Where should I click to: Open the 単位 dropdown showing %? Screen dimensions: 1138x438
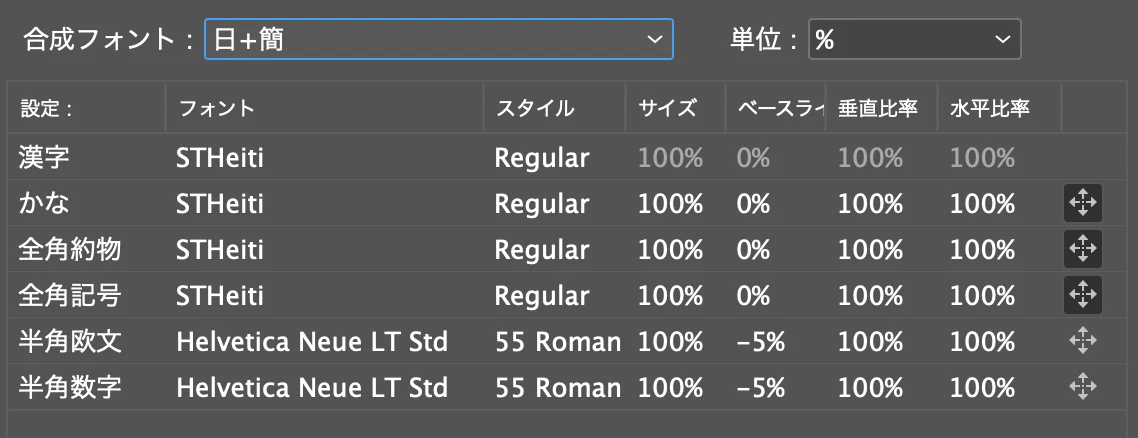(914, 39)
